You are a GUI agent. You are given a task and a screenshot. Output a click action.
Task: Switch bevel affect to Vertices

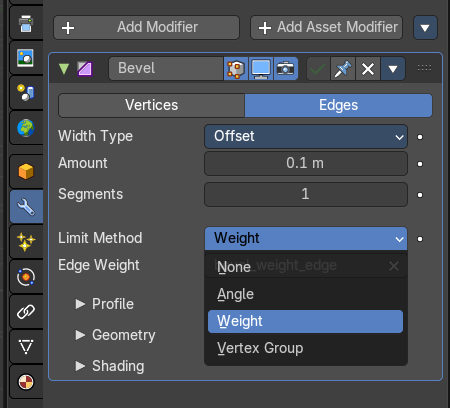click(152, 105)
